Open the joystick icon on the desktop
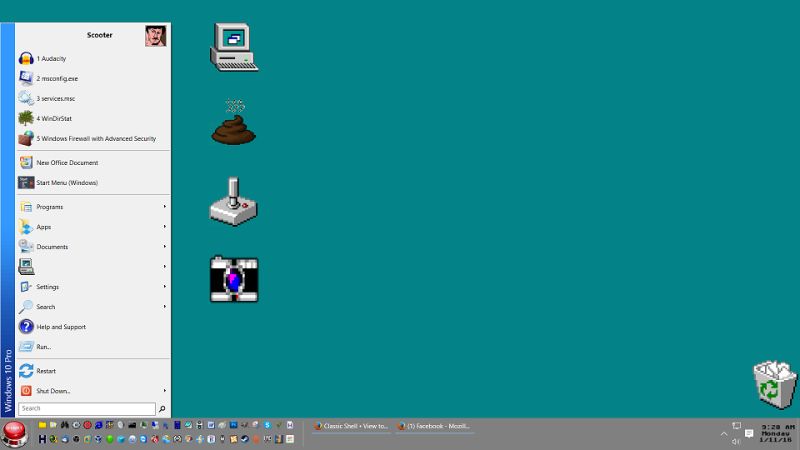 (234, 201)
